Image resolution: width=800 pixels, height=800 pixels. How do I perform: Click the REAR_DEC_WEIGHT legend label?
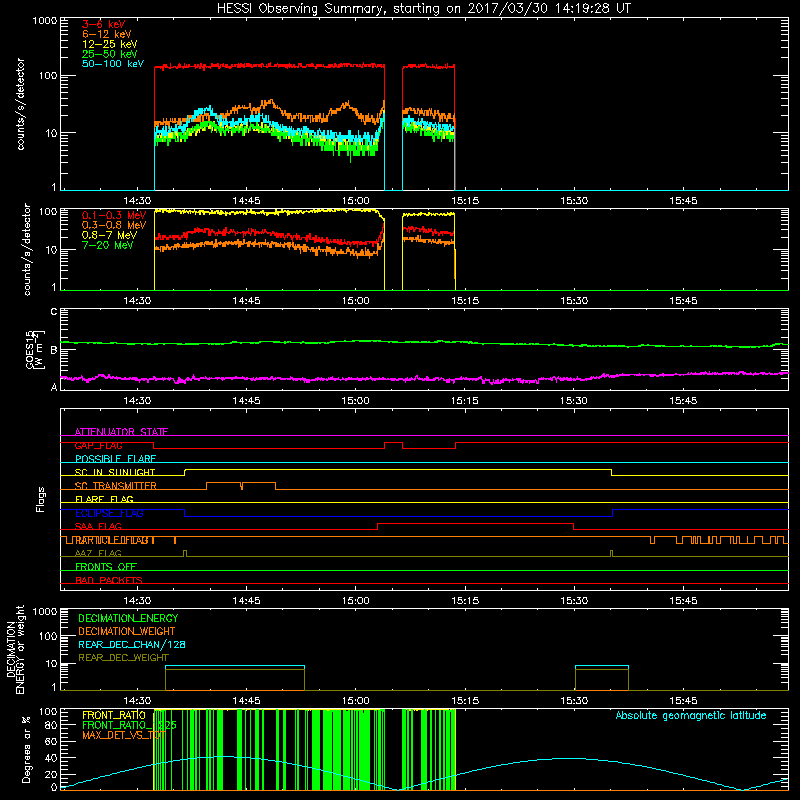click(x=123, y=658)
